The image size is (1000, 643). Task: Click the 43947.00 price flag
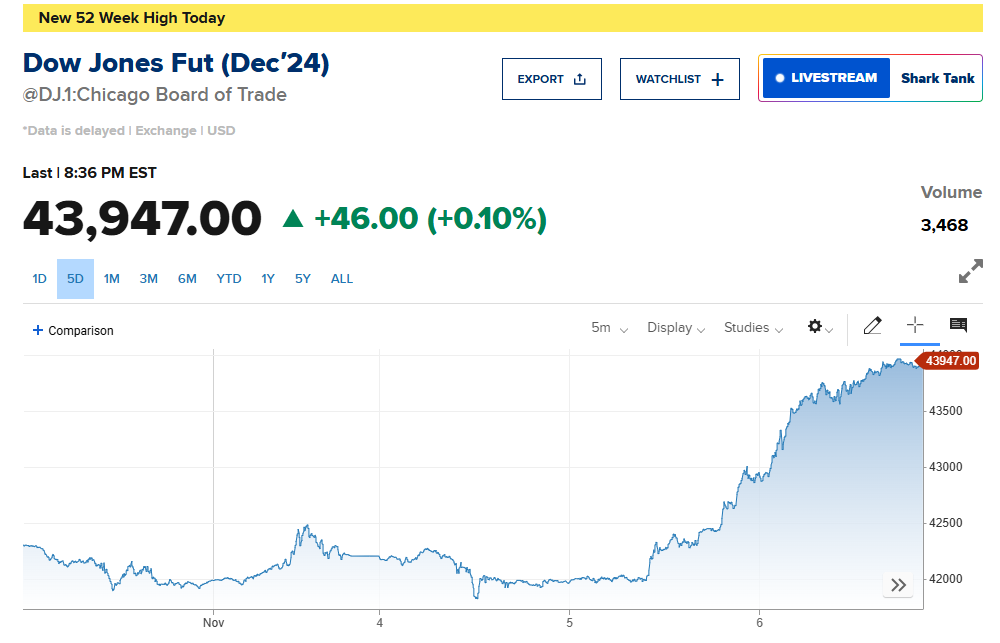coord(948,360)
